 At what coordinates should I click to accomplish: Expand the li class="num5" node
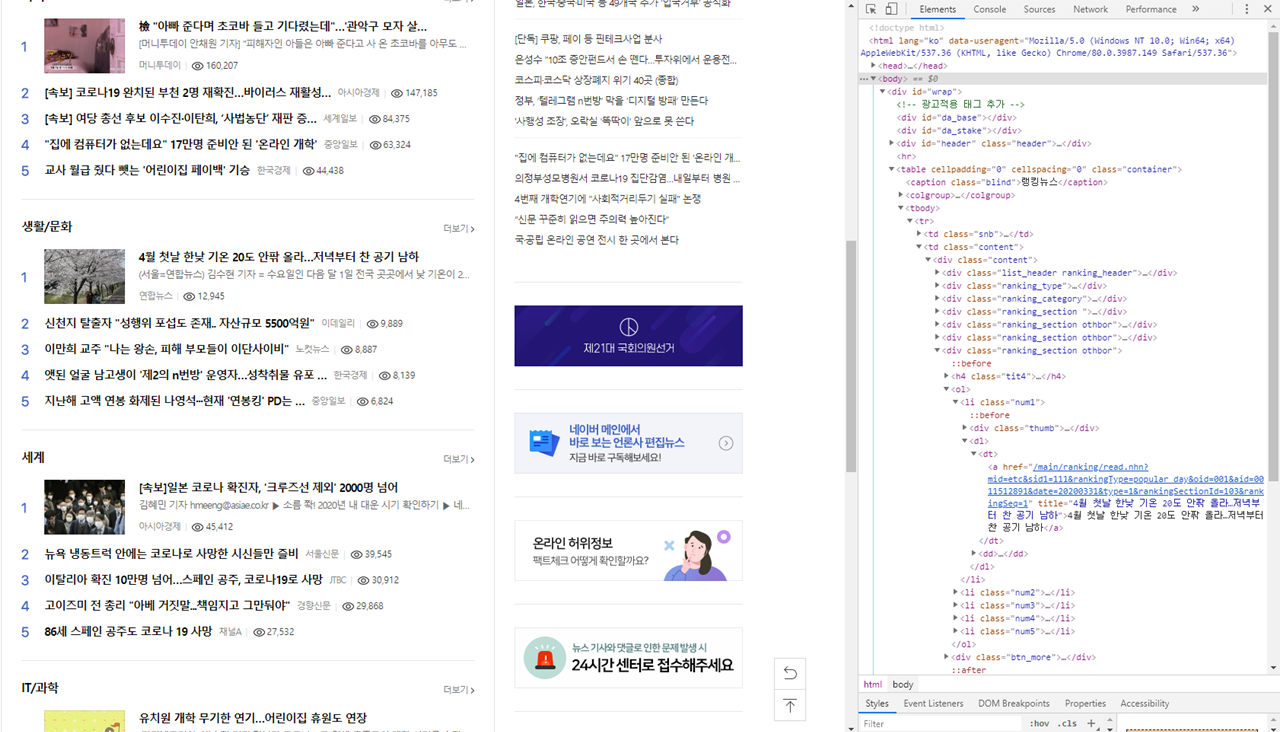click(x=955, y=632)
